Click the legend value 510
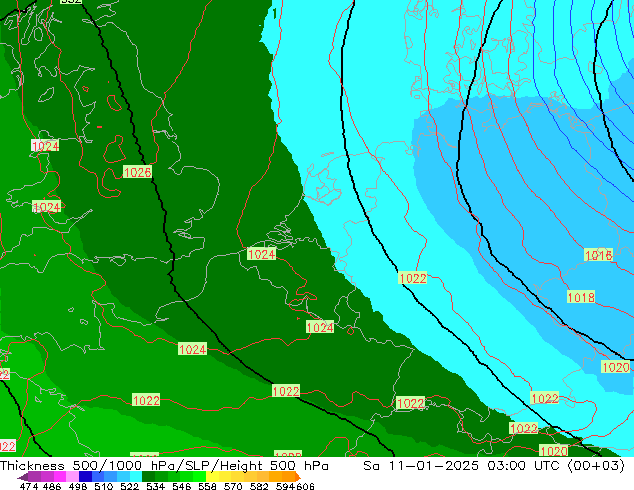Viewport: 634px width, 490px height. (104, 486)
